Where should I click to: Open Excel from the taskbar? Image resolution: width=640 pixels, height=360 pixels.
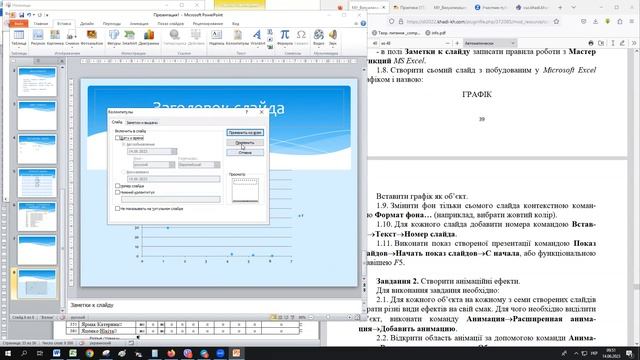point(73,353)
